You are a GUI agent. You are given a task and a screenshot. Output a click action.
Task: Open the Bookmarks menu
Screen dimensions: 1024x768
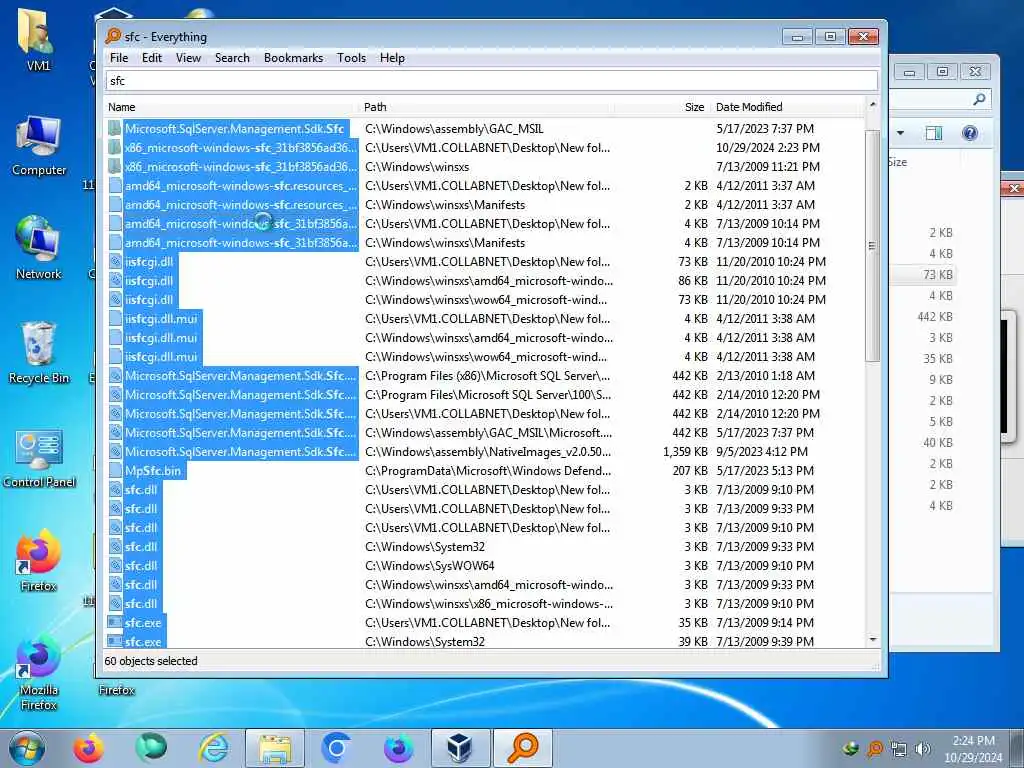293,57
